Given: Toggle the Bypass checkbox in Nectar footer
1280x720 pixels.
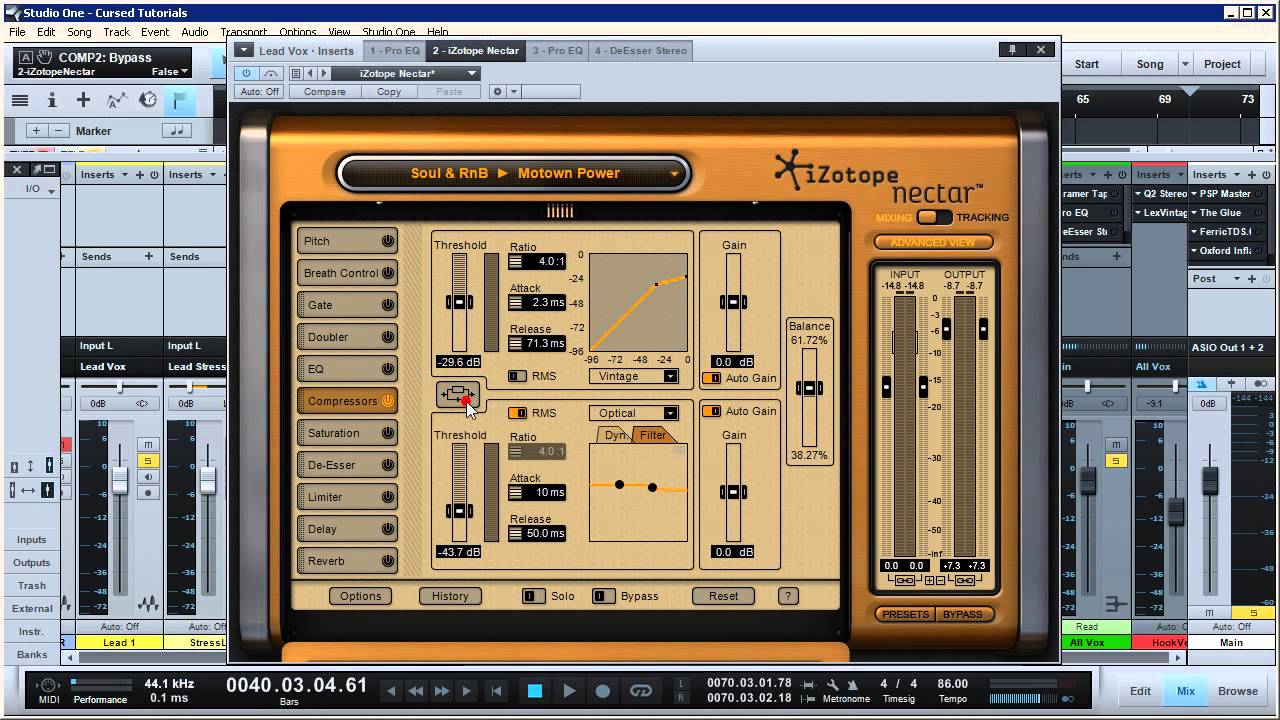Looking at the screenshot, I should tap(604, 596).
